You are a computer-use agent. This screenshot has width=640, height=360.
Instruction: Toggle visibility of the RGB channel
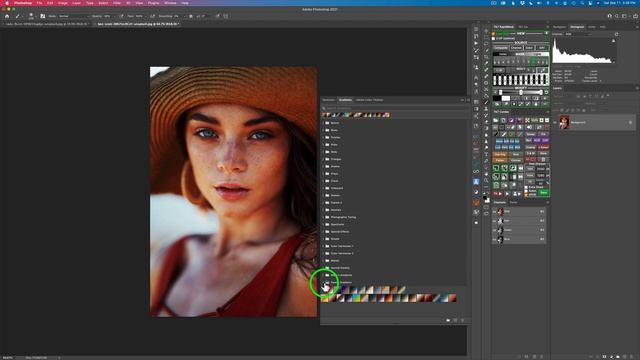coord(495,212)
